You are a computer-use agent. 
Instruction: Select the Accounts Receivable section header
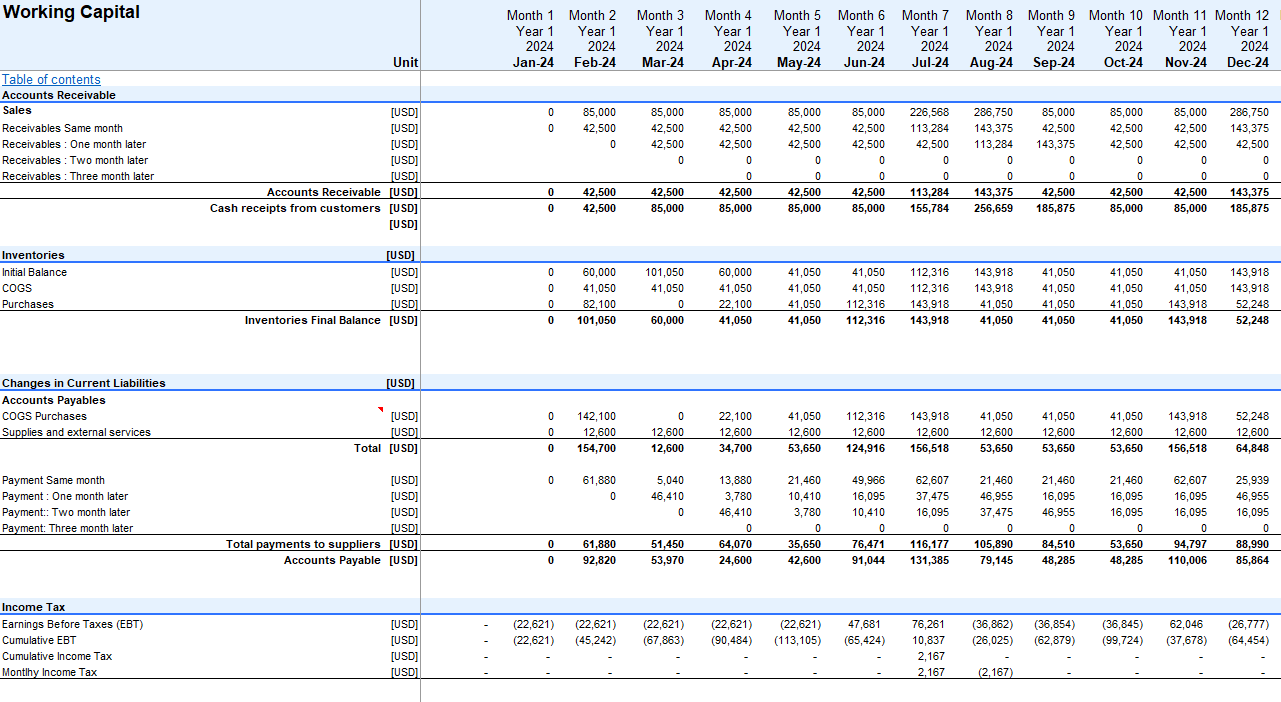click(59, 95)
